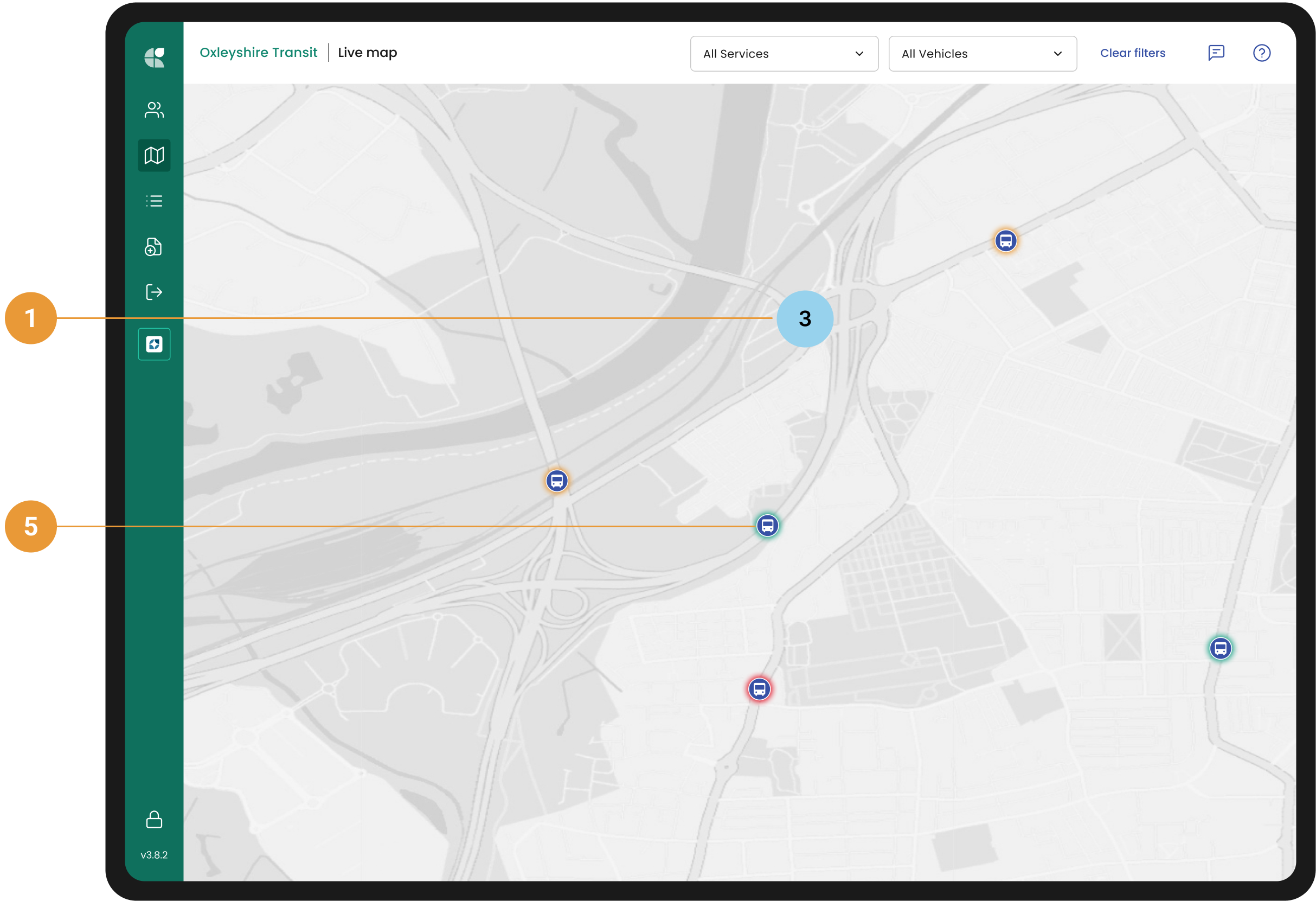Open the highlighted compass sidebar icon

pos(154,344)
